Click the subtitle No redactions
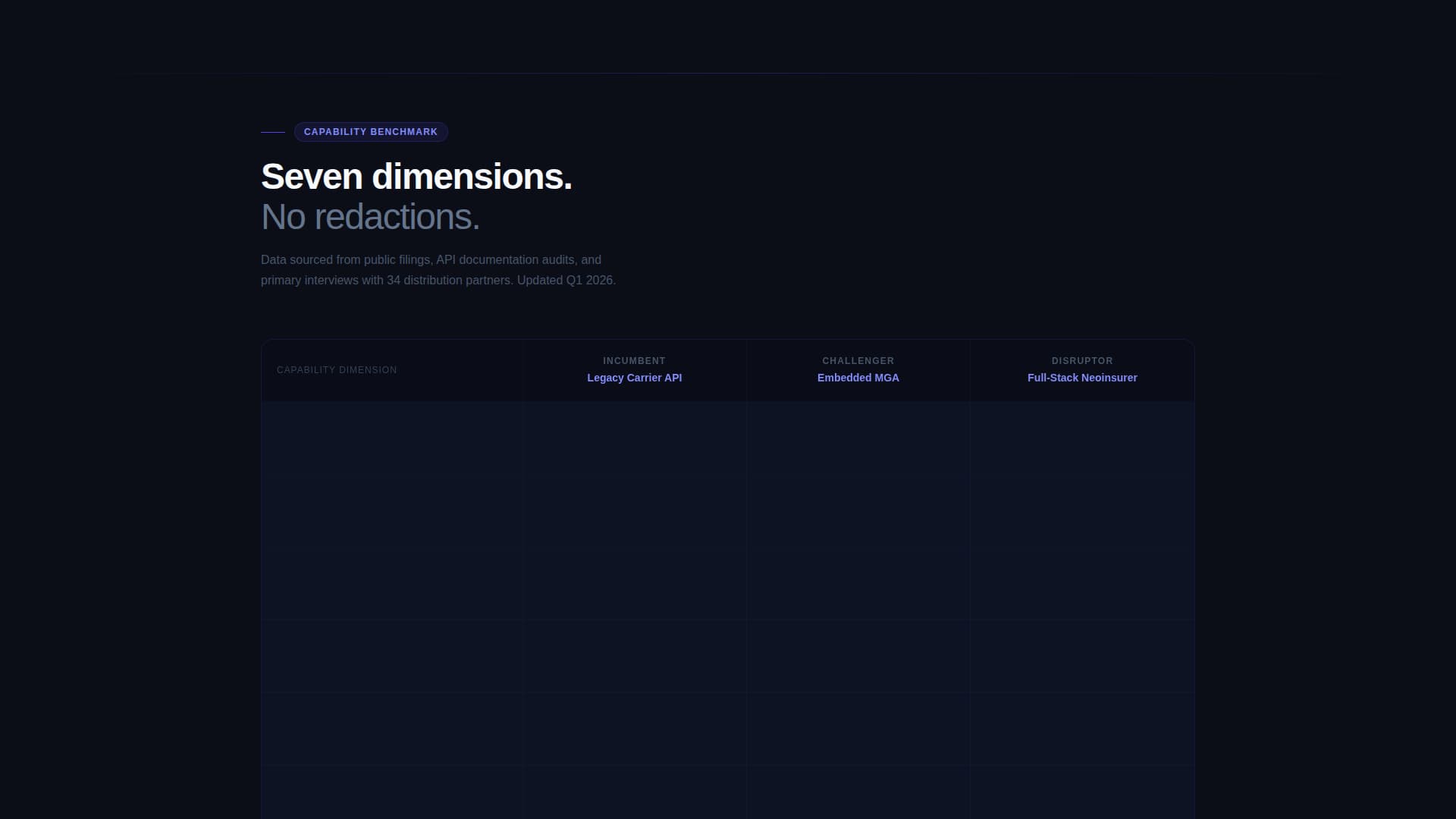 pyautogui.click(x=370, y=216)
